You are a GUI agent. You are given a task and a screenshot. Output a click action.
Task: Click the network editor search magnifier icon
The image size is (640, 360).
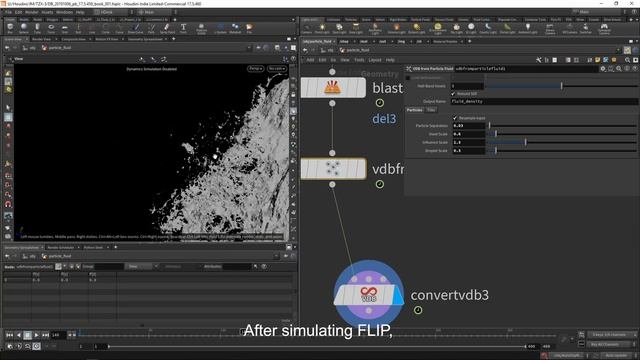627,60
